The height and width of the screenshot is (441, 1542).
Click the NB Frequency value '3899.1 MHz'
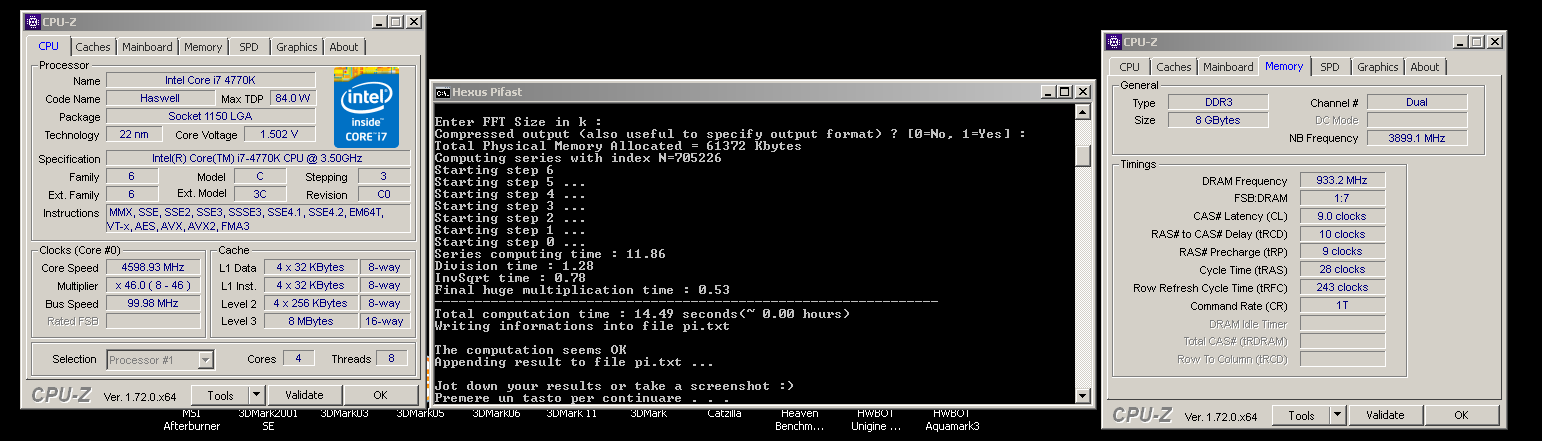1417,139
